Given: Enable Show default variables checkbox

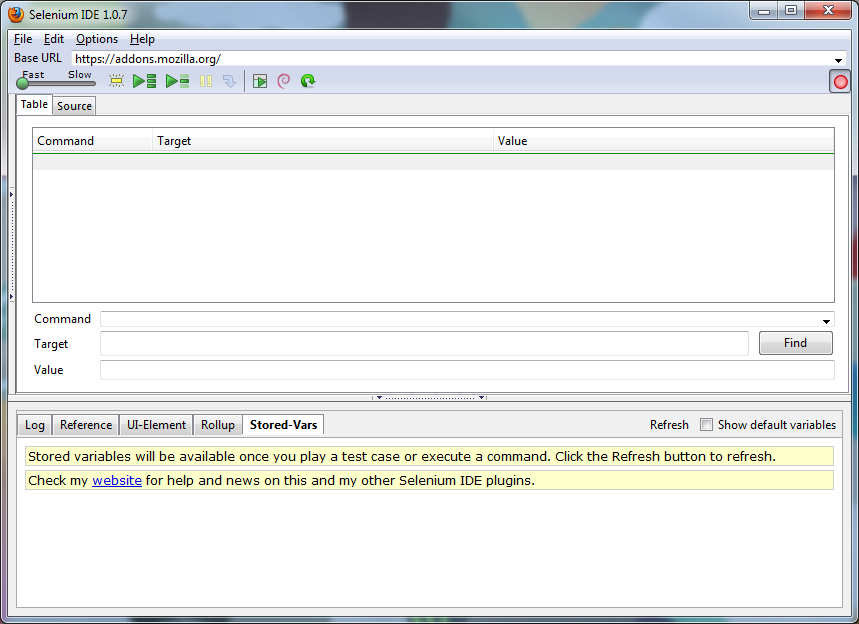Looking at the screenshot, I should pyautogui.click(x=707, y=425).
